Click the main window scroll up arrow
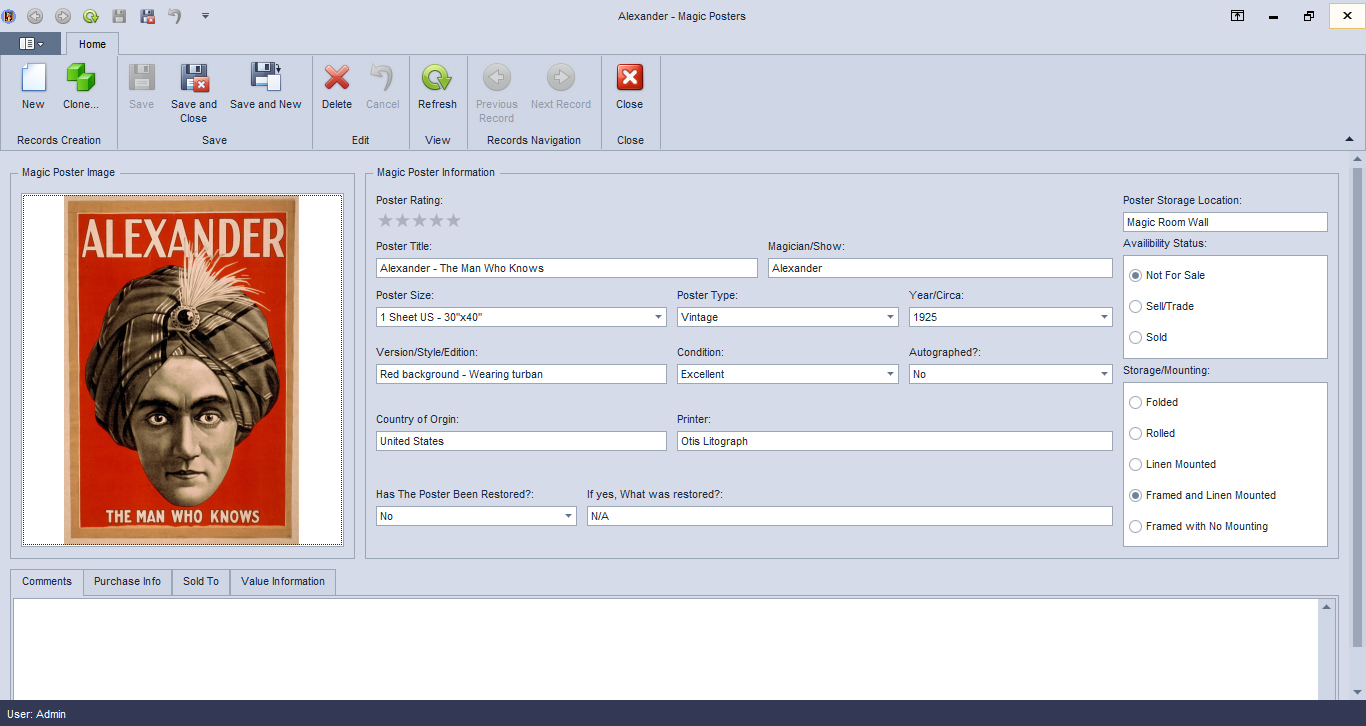The height and width of the screenshot is (726, 1366). [1357, 158]
